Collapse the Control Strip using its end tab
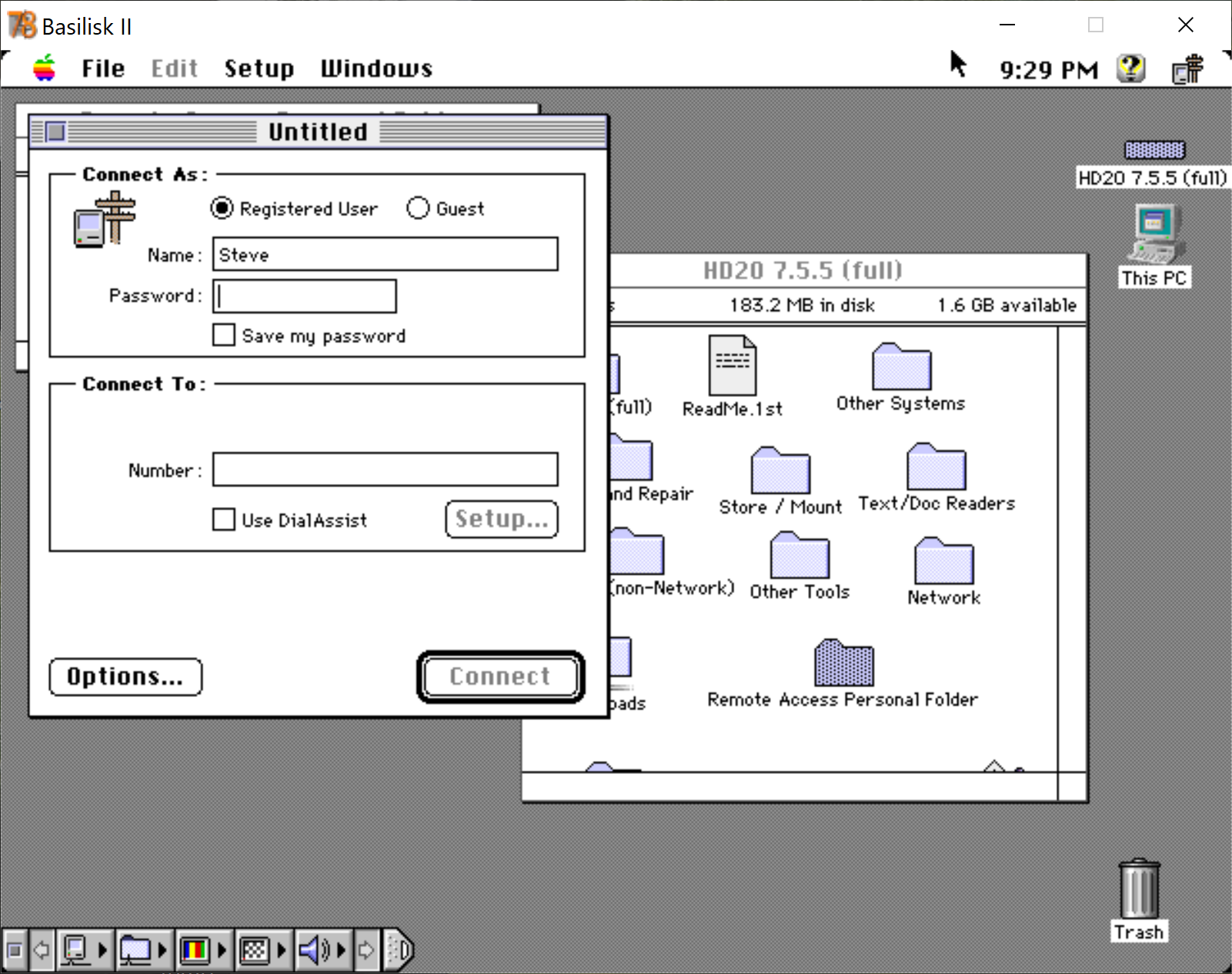 pos(398,950)
